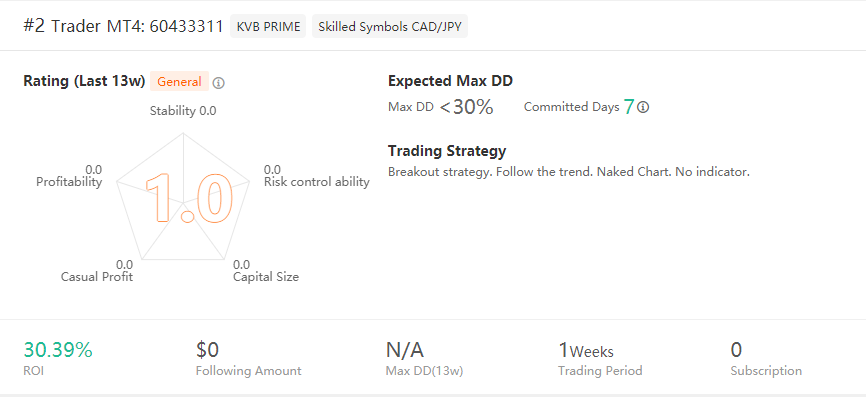Click info icon next to Committed Days
The height and width of the screenshot is (397, 866).
coord(643,107)
